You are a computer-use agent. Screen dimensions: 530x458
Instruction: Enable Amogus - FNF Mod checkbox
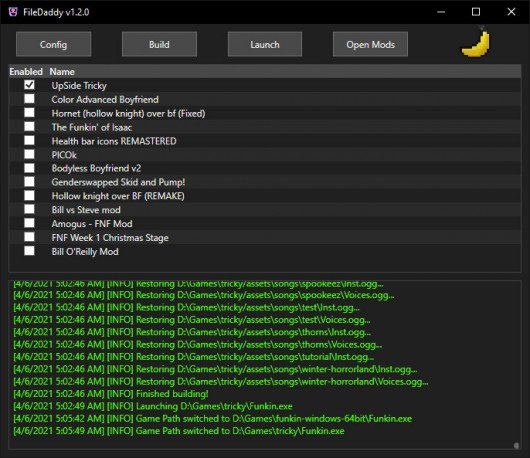[x=29, y=223]
